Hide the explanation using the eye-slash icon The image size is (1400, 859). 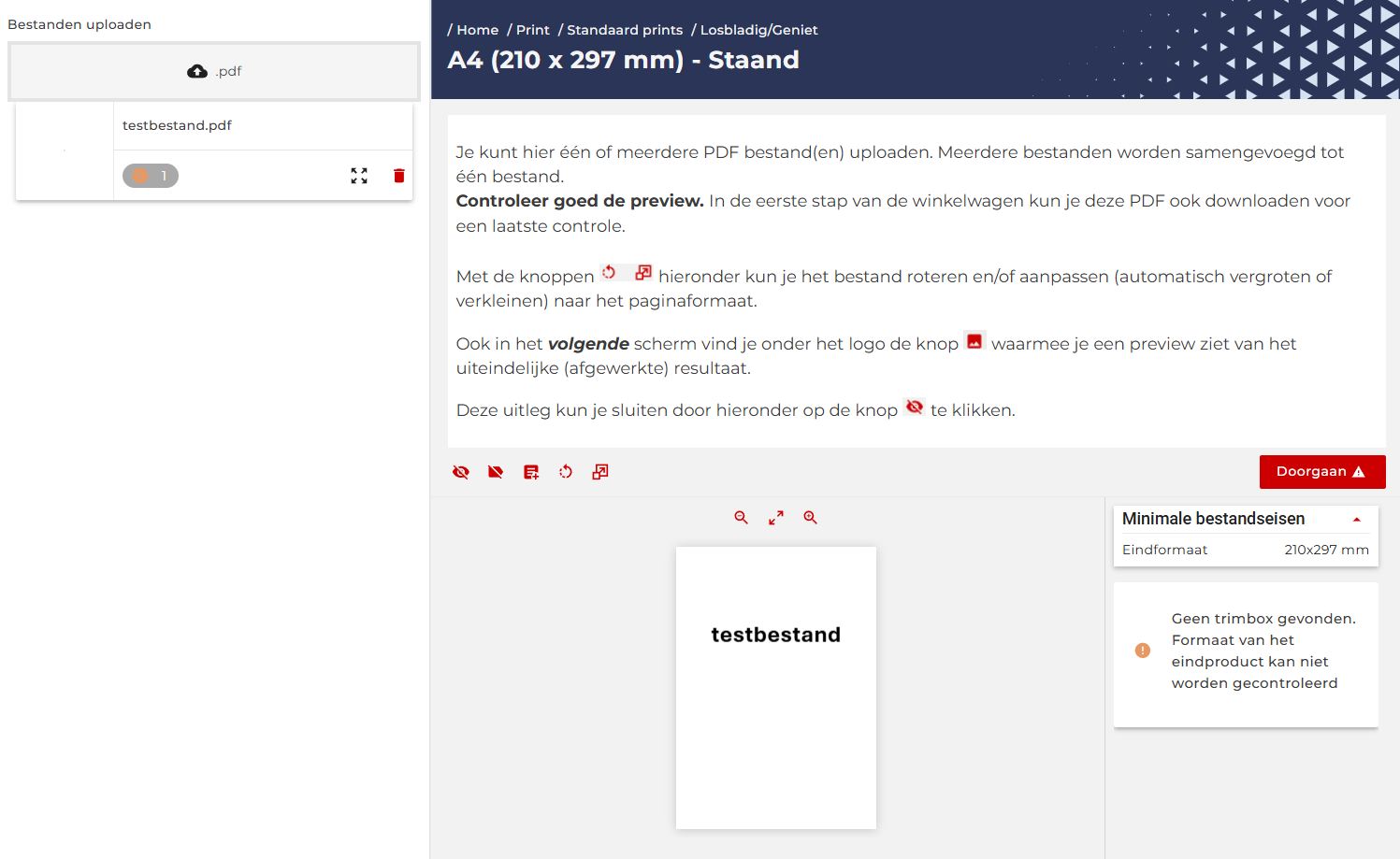point(460,472)
